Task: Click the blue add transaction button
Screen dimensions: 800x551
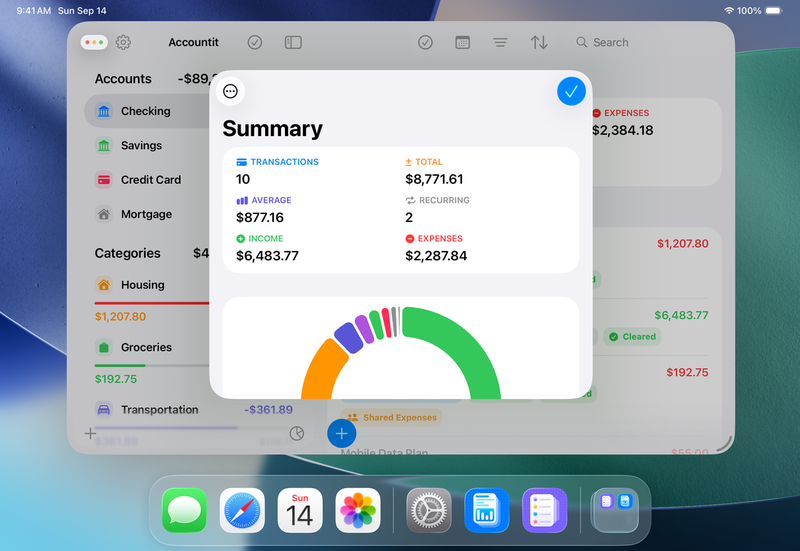Action: 341,433
